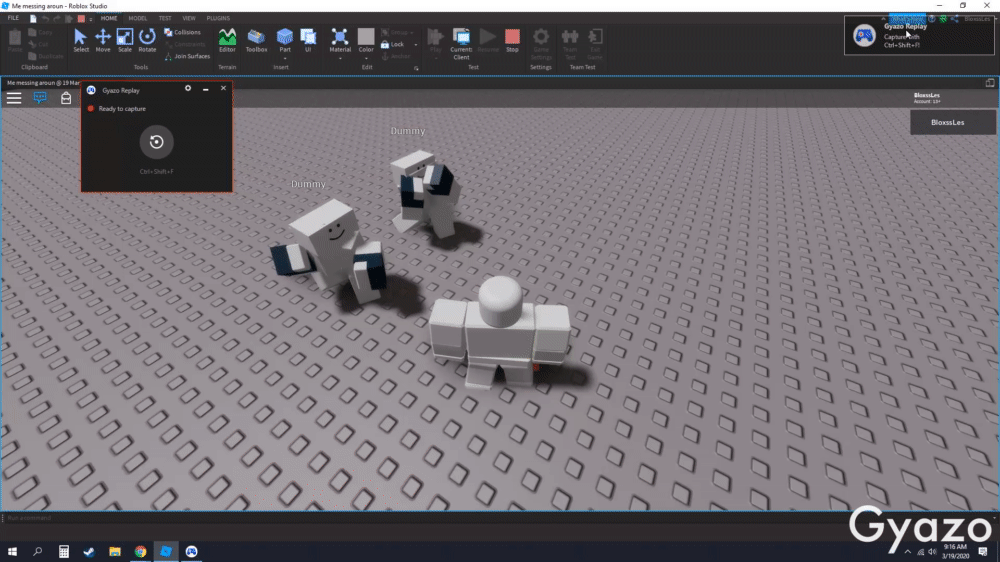Open File Explorer from the taskbar
This screenshot has width=1000, height=562.
click(115, 551)
